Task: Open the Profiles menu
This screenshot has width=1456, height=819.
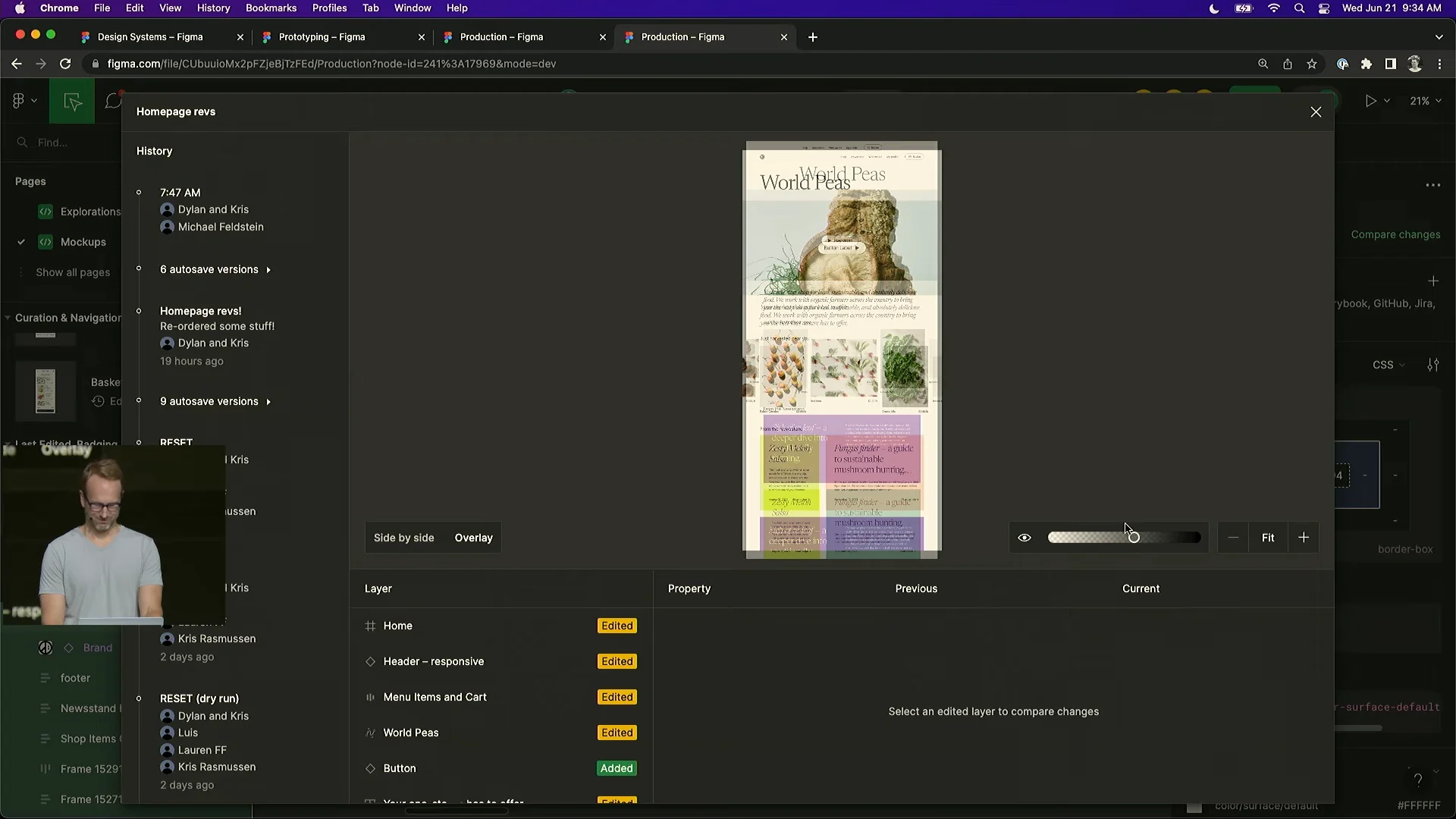Action: point(329,8)
